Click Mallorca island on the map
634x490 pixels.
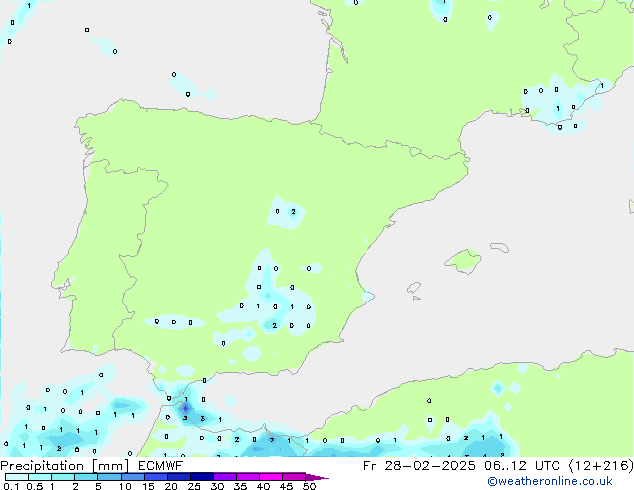463,261
